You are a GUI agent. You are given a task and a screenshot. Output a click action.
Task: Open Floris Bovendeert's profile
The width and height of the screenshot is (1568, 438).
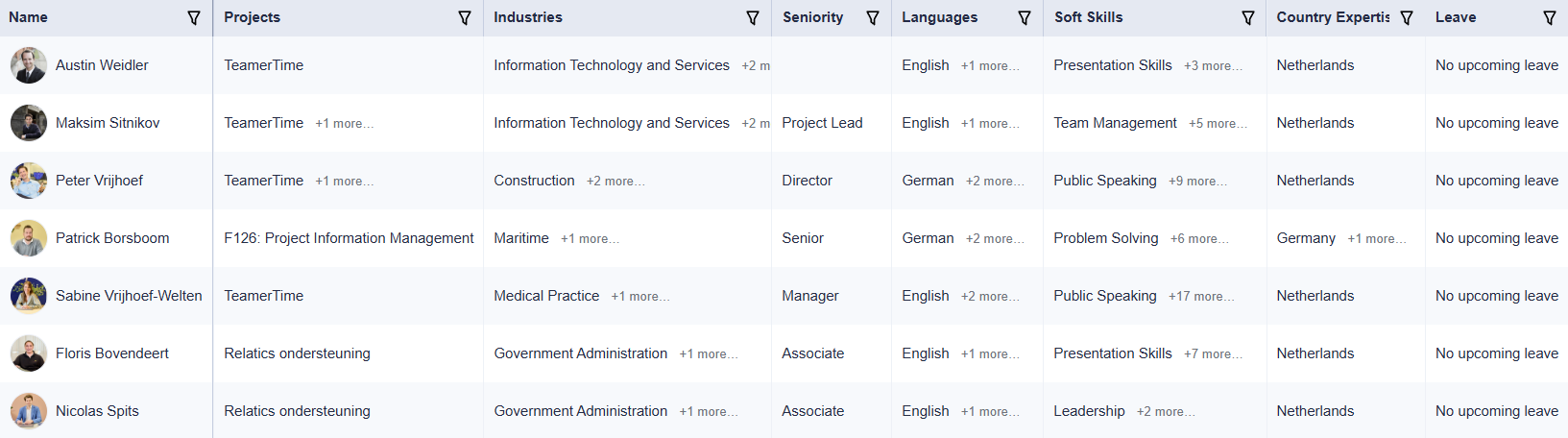point(111,353)
